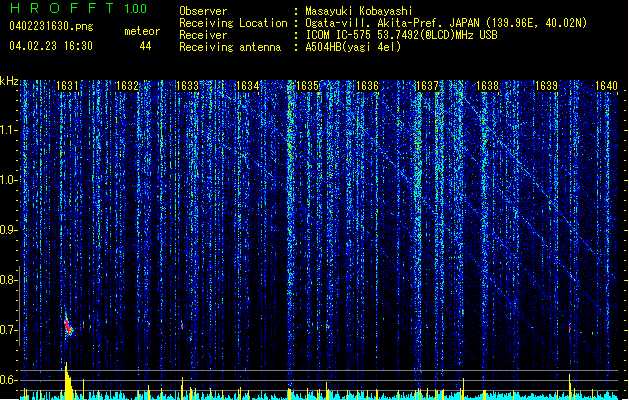Click the time marker 1632
The height and width of the screenshot is (400, 629).
click(x=127, y=86)
